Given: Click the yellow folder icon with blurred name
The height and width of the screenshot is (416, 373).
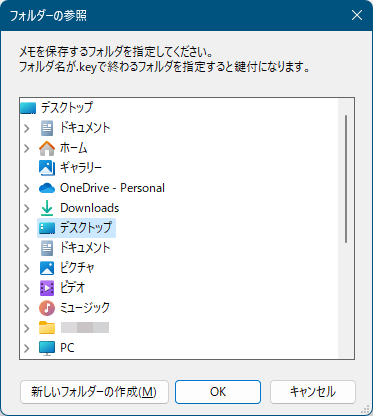Looking at the screenshot, I should pos(47,328).
